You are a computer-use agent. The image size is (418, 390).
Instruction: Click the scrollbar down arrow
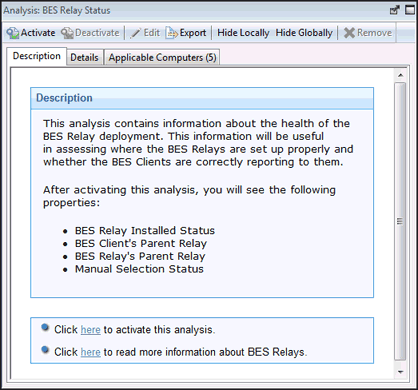click(400, 372)
